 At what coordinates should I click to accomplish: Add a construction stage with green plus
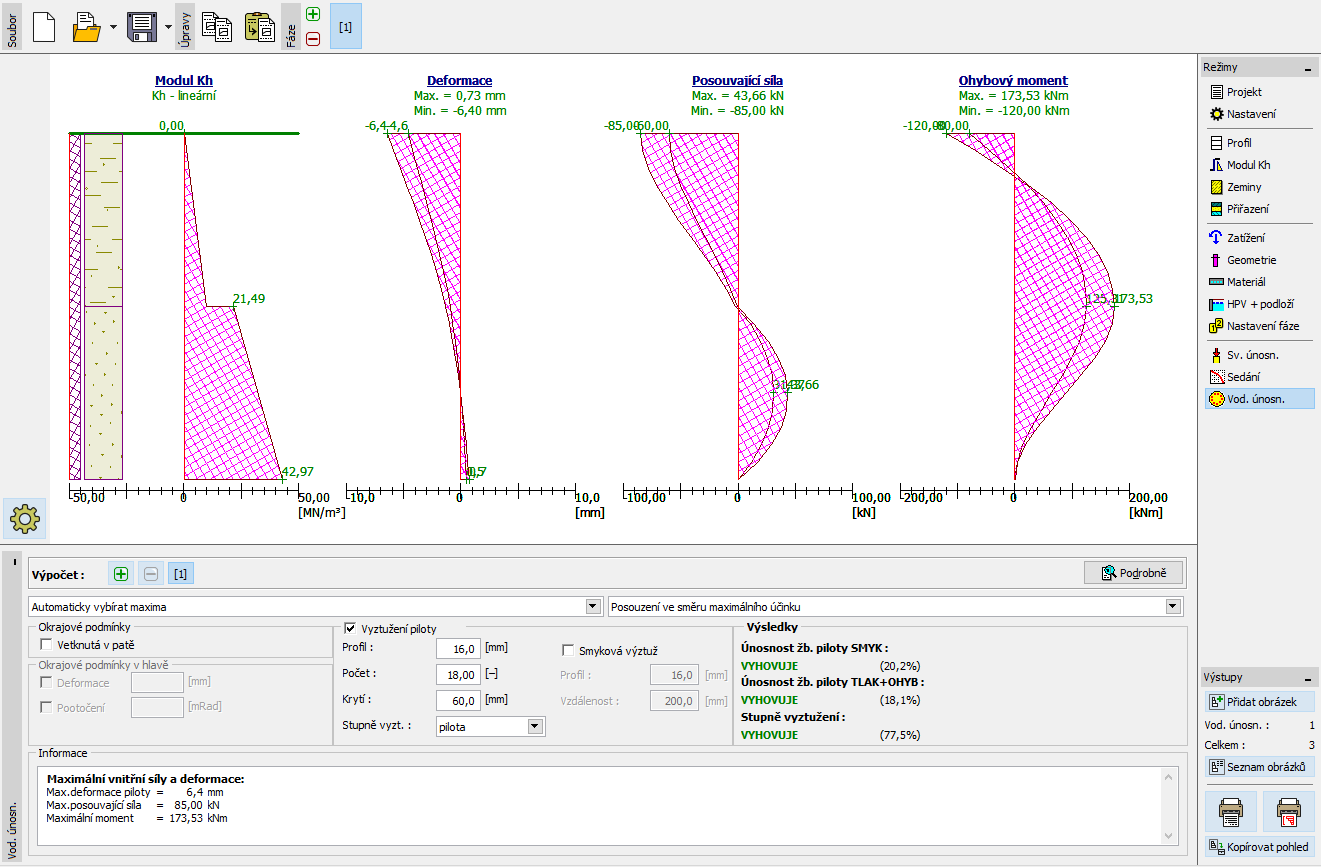313,14
